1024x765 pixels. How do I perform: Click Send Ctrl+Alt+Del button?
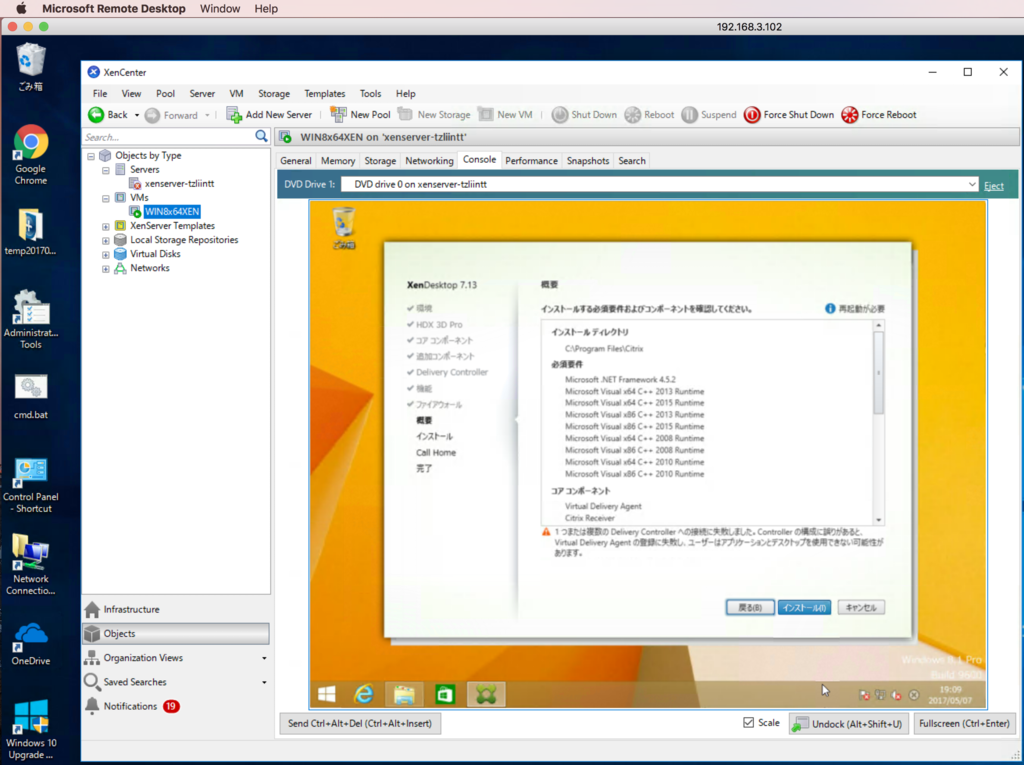pos(360,723)
